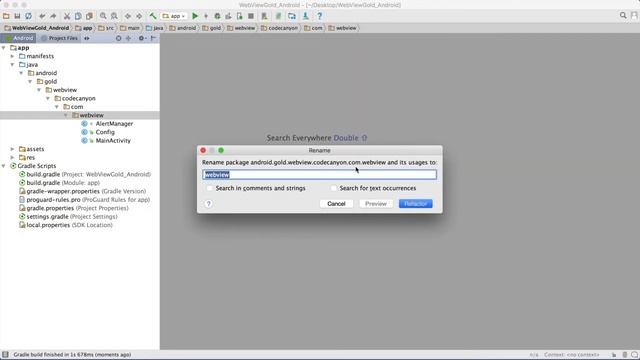Click the Paste icon in toolbar
Screen dimensions: 640x360
(89, 16)
